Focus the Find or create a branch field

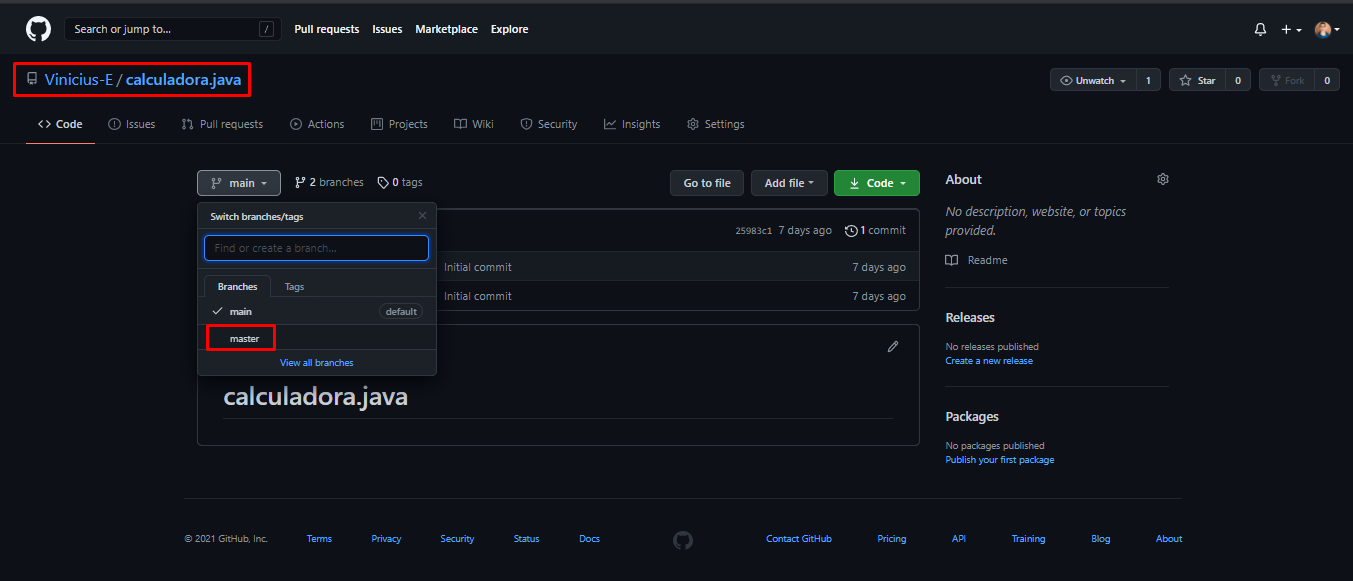coord(316,248)
